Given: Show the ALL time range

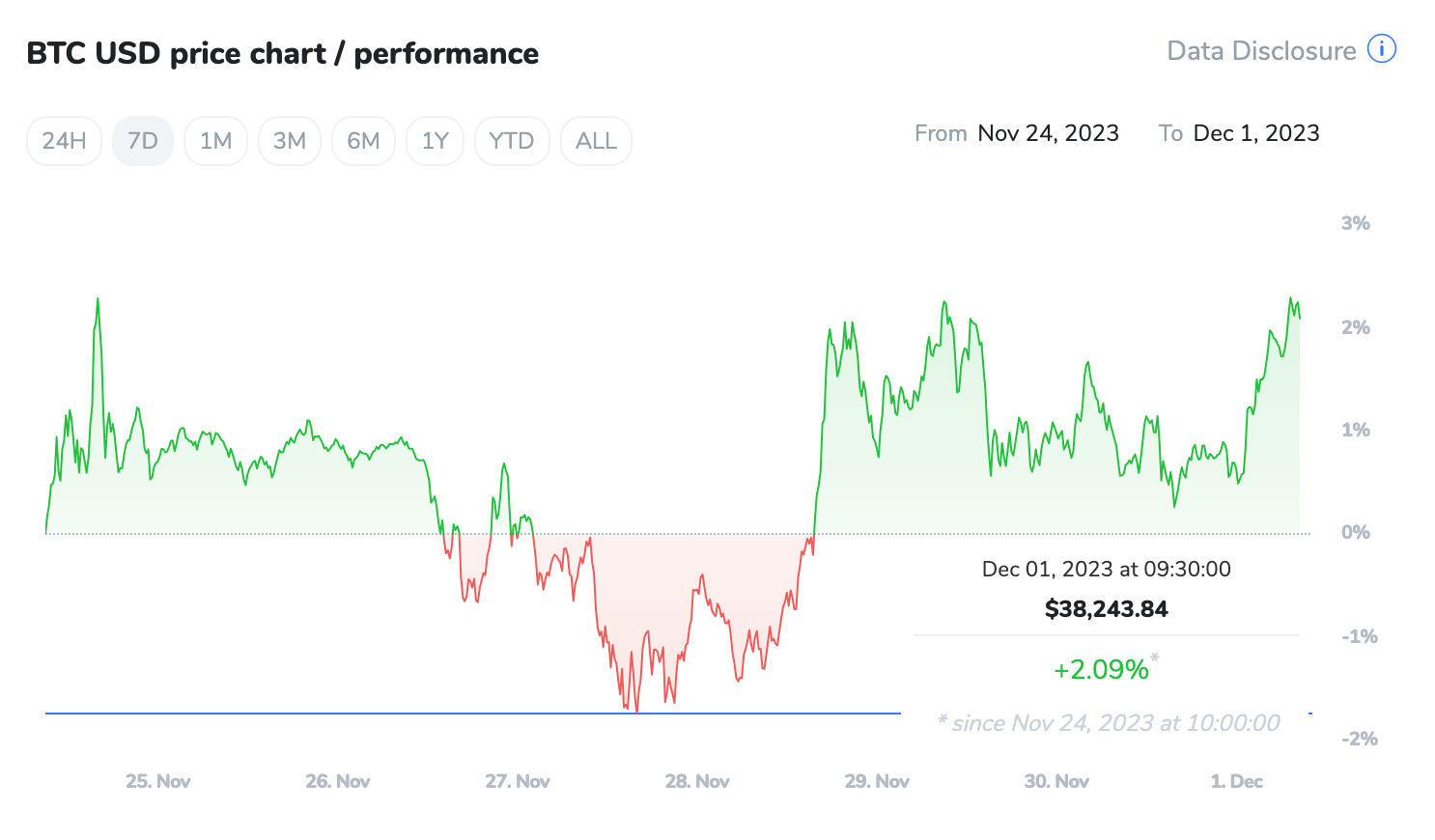Looking at the screenshot, I should [596, 140].
